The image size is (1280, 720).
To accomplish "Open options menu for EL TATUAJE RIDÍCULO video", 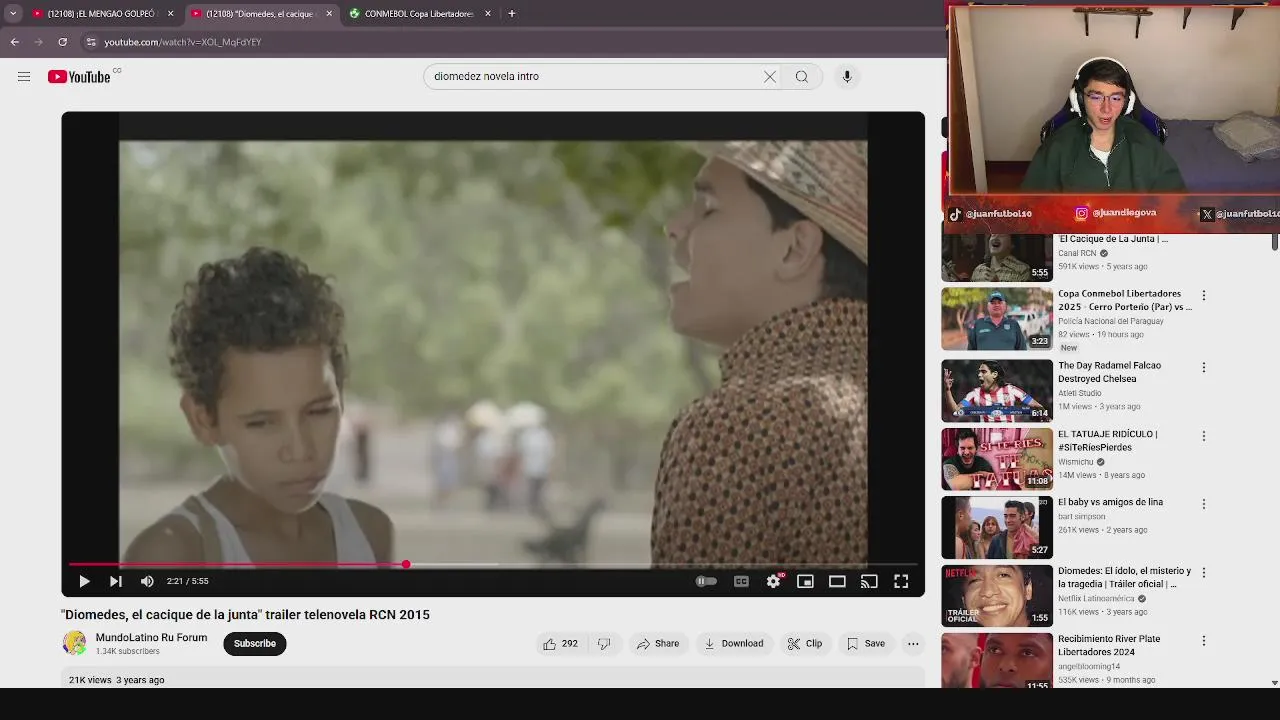I will (x=1204, y=436).
